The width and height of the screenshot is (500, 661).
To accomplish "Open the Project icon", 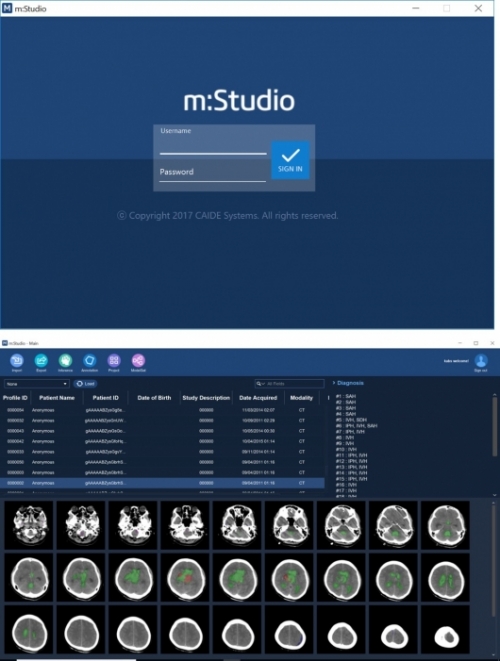I will pyautogui.click(x=114, y=360).
